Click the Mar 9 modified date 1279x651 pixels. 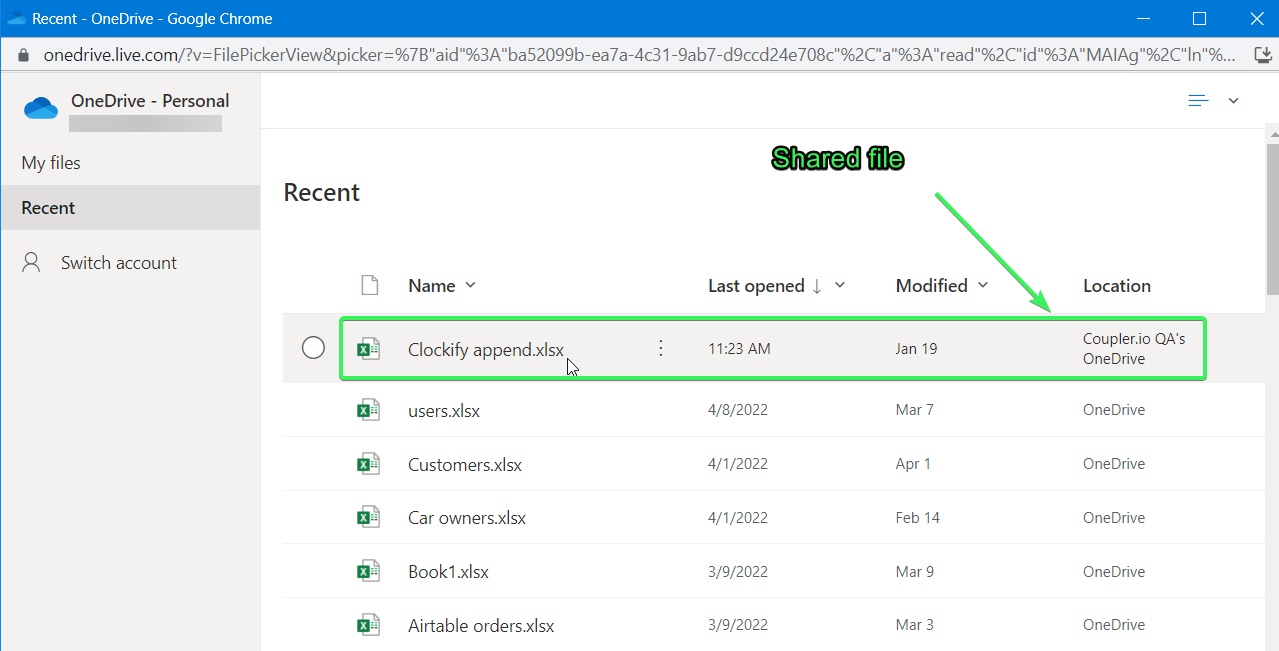(x=915, y=572)
